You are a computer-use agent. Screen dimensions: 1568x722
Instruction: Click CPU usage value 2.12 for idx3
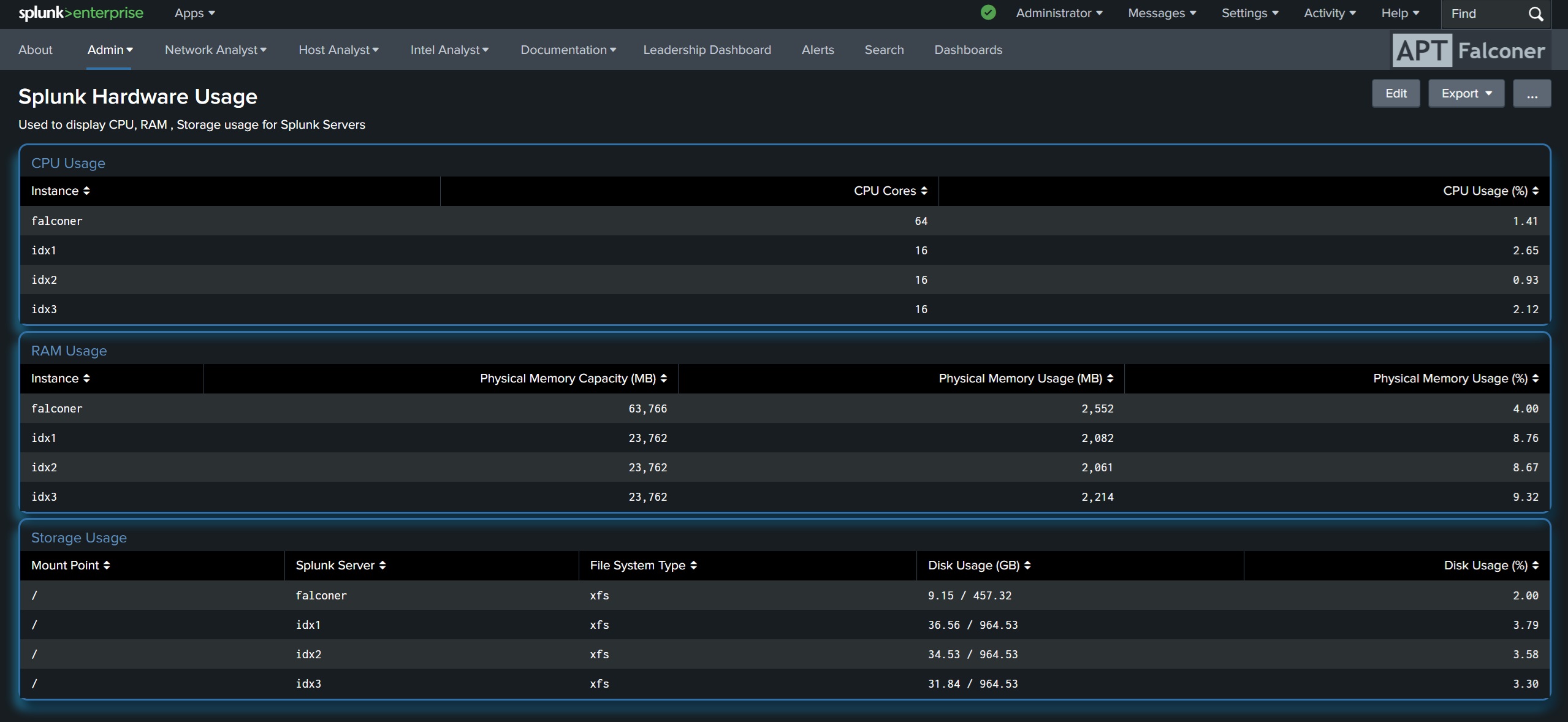(x=1525, y=310)
